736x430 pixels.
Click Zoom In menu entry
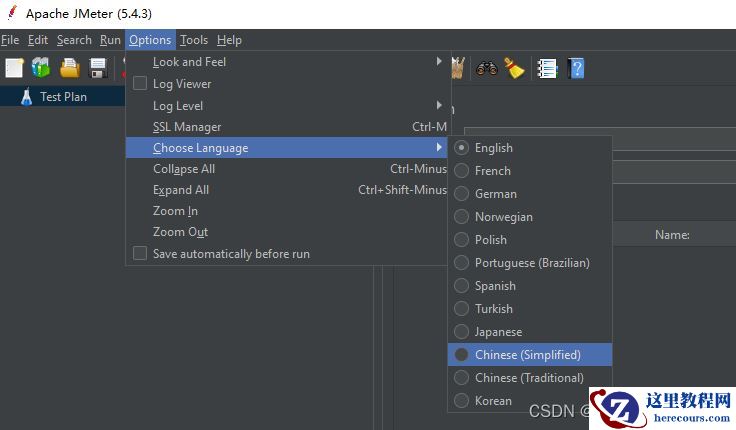pyautogui.click(x=287, y=211)
